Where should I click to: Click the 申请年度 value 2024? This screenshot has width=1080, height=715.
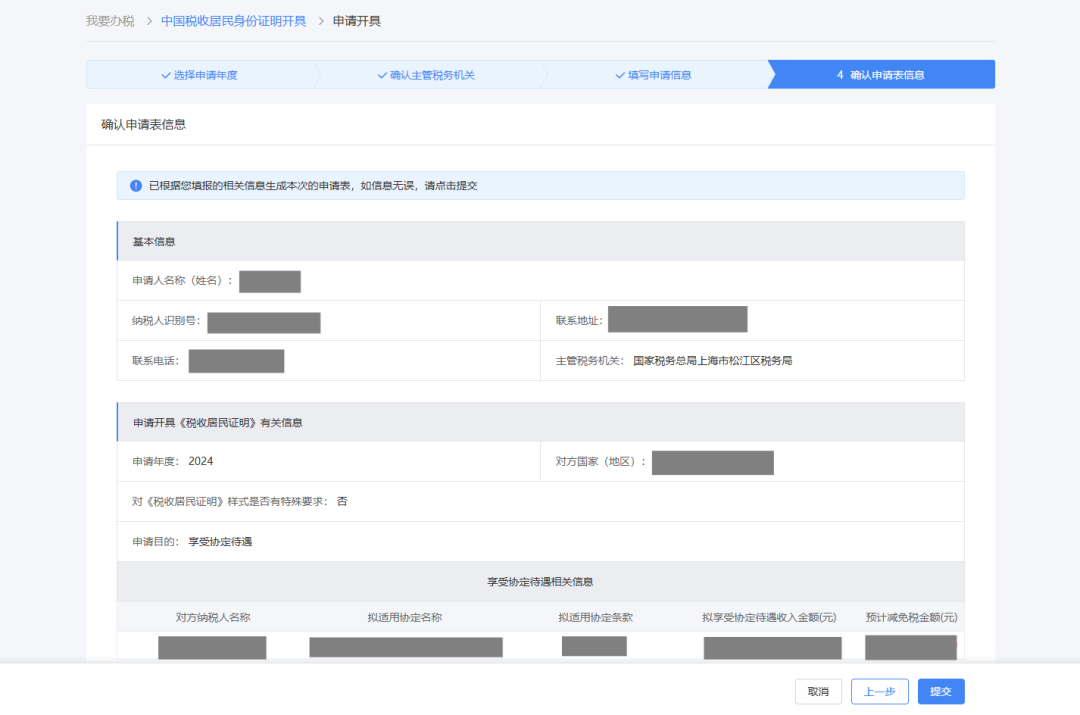coord(201,462)
